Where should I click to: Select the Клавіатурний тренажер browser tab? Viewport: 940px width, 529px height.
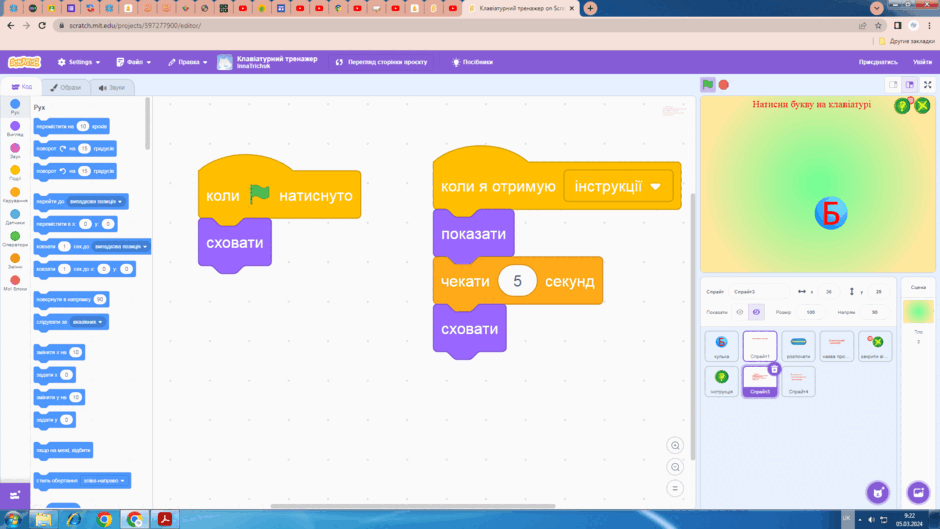[x=521, y=8]
